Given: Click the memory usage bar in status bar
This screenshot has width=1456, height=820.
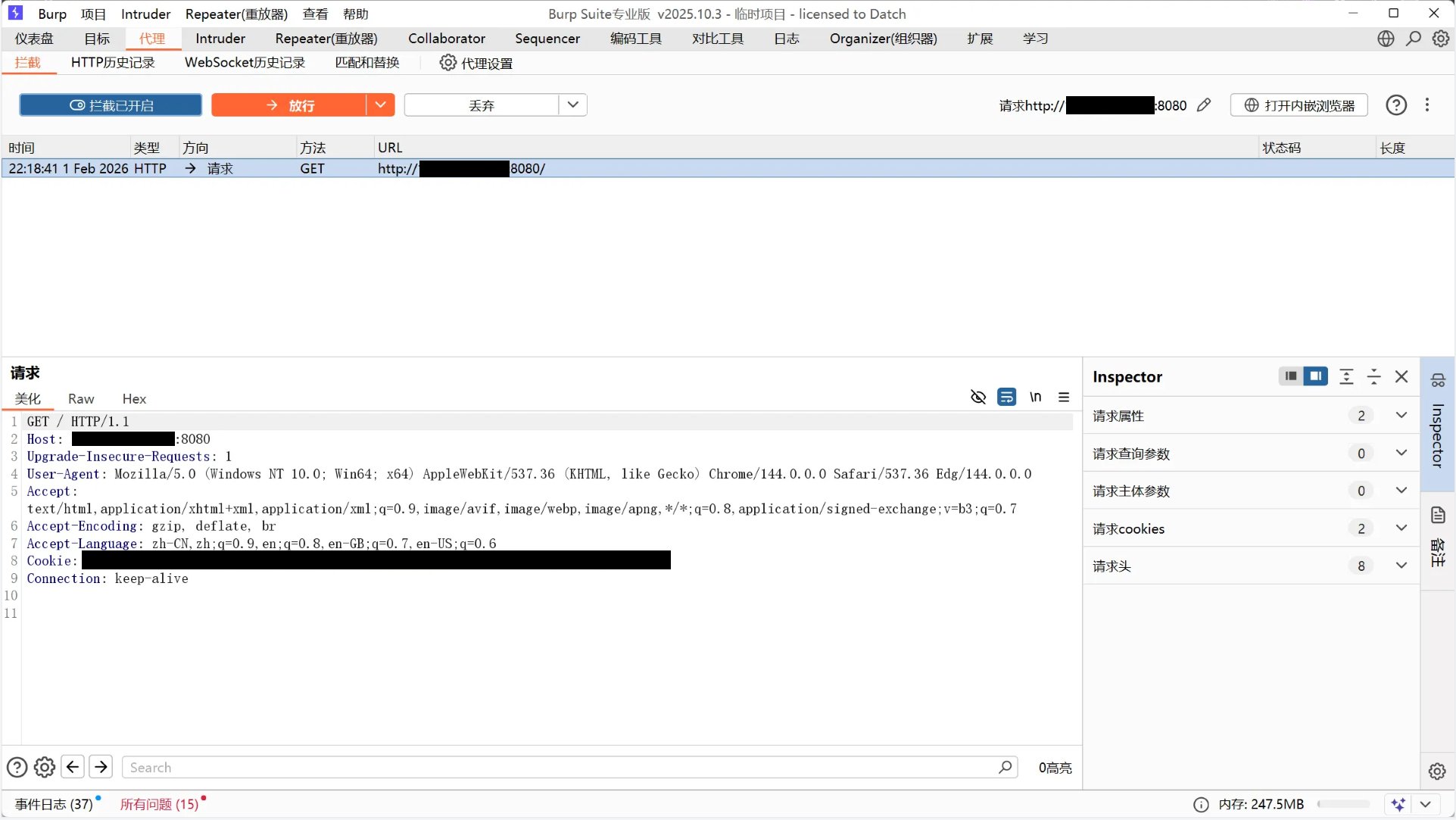Looking at the screenshot, I should (1344, 804).
